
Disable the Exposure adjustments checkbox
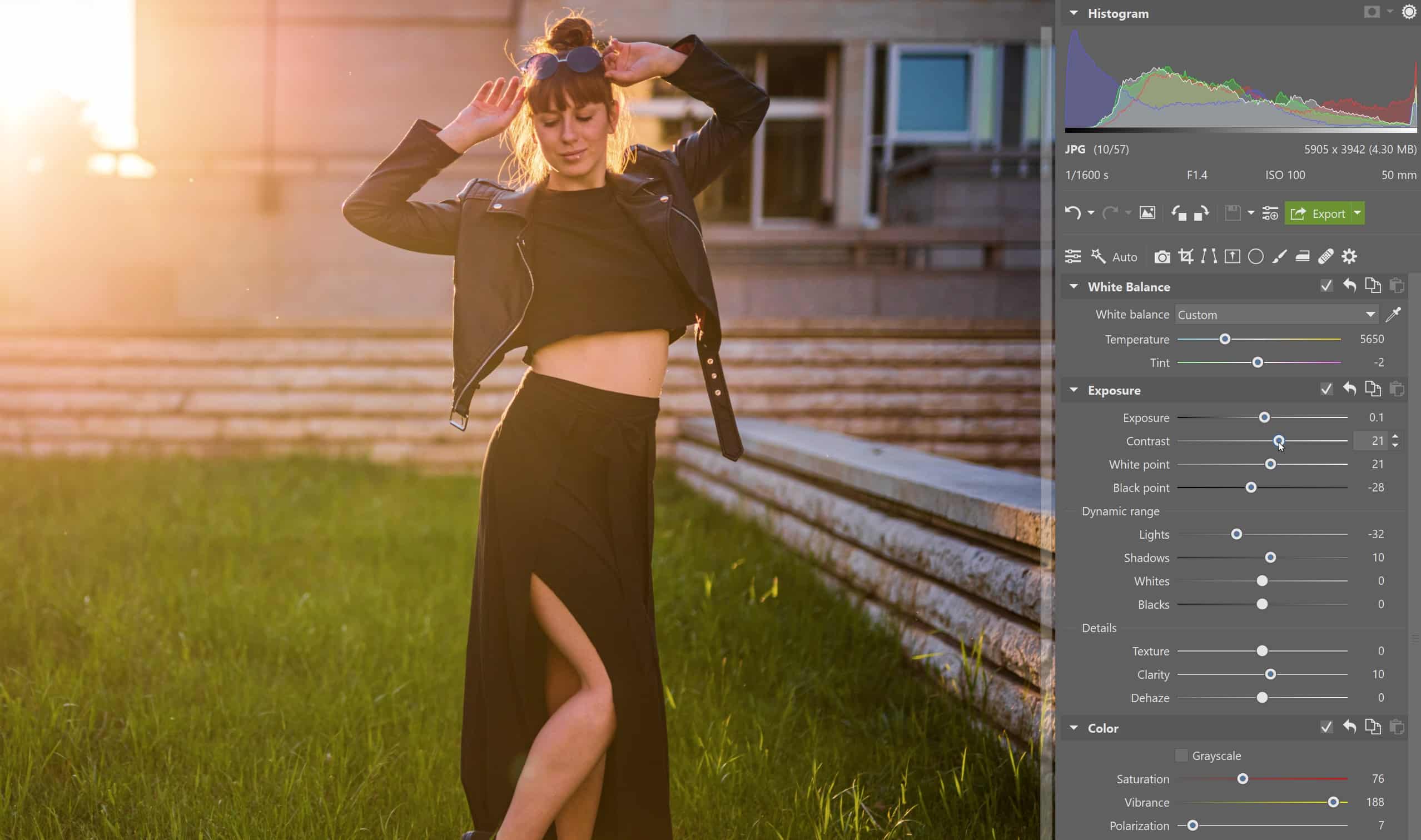click(1326, 390)
